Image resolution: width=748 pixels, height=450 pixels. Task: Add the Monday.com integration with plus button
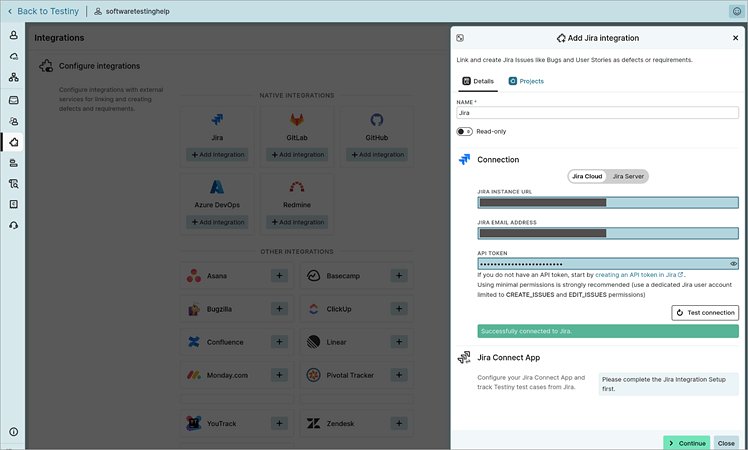(279, 375)
